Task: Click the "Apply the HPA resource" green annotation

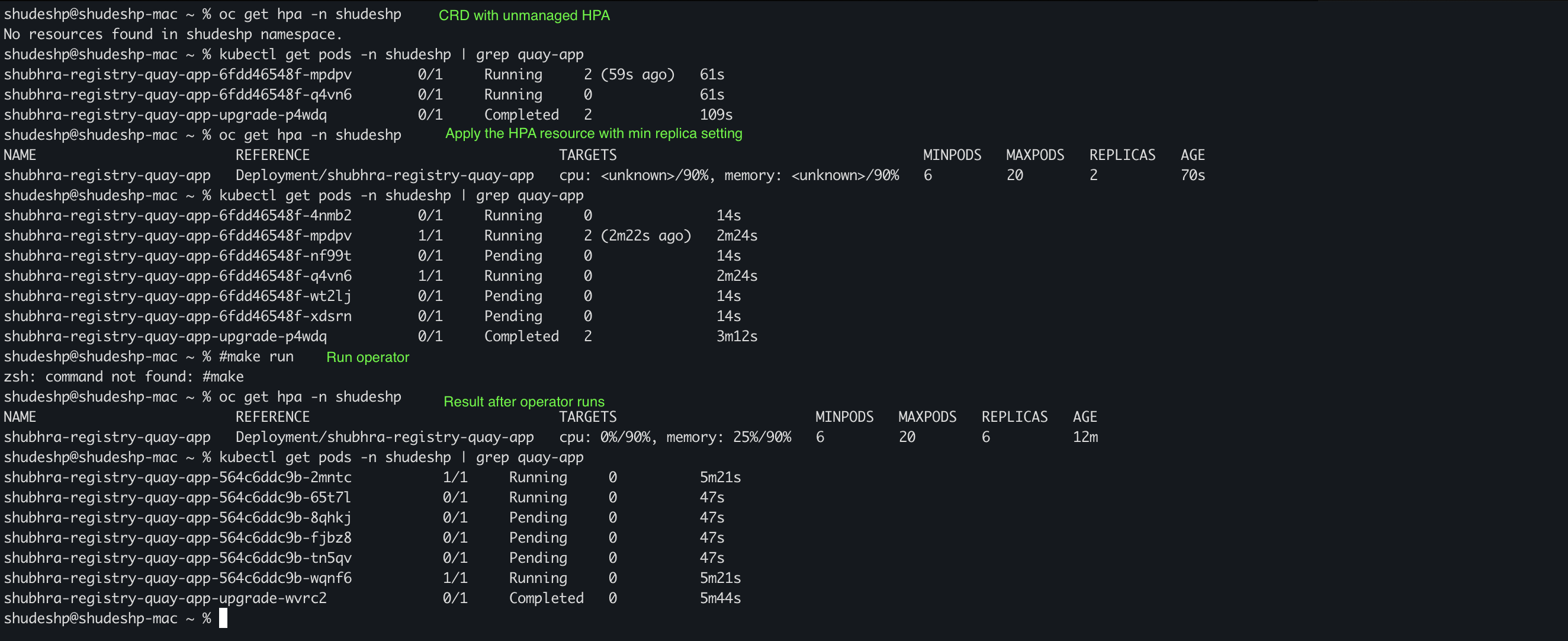Action: pos(593,133)
